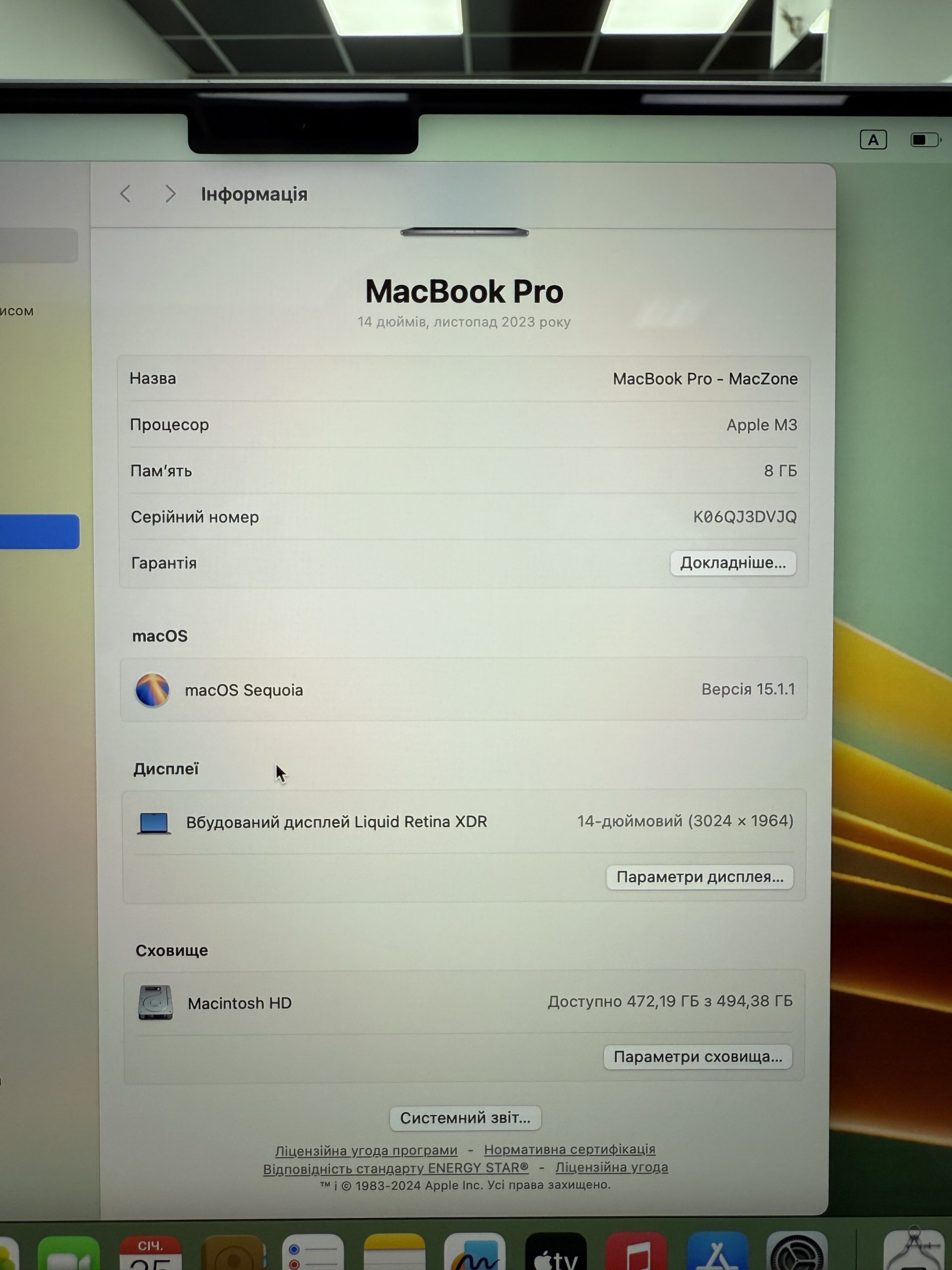Click the serial number K06QJ3DVJQ
Screen dimensions: 952x1270
[x=745, y=517]
